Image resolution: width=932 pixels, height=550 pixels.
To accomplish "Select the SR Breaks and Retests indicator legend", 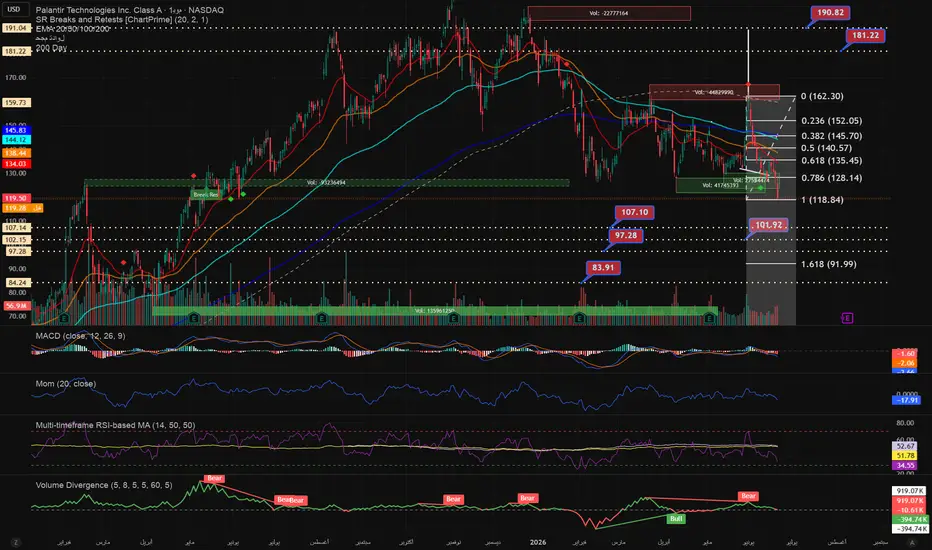I will pos(122,20).
